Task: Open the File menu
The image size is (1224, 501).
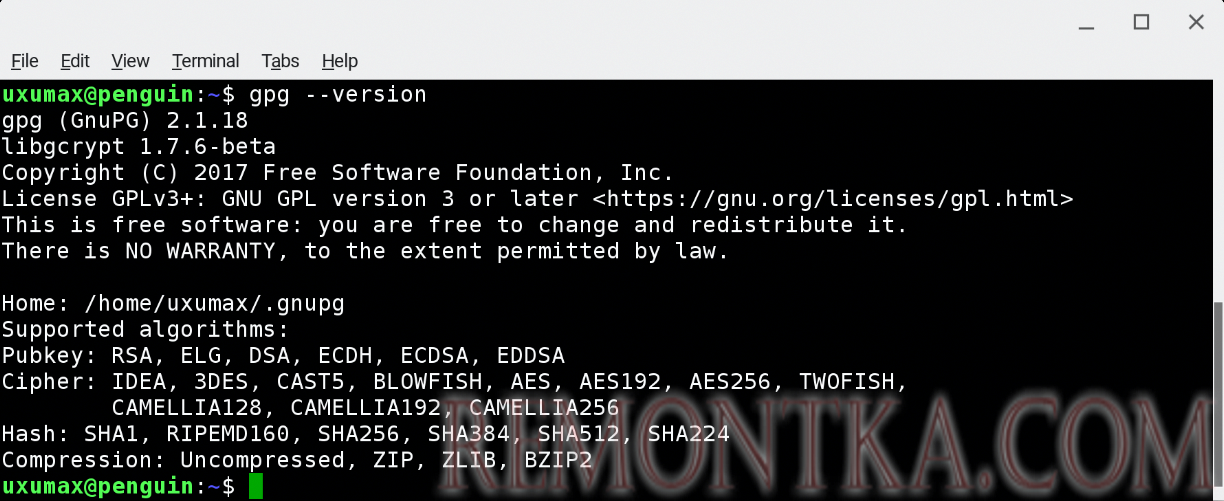Action: (x=25, y=61)
